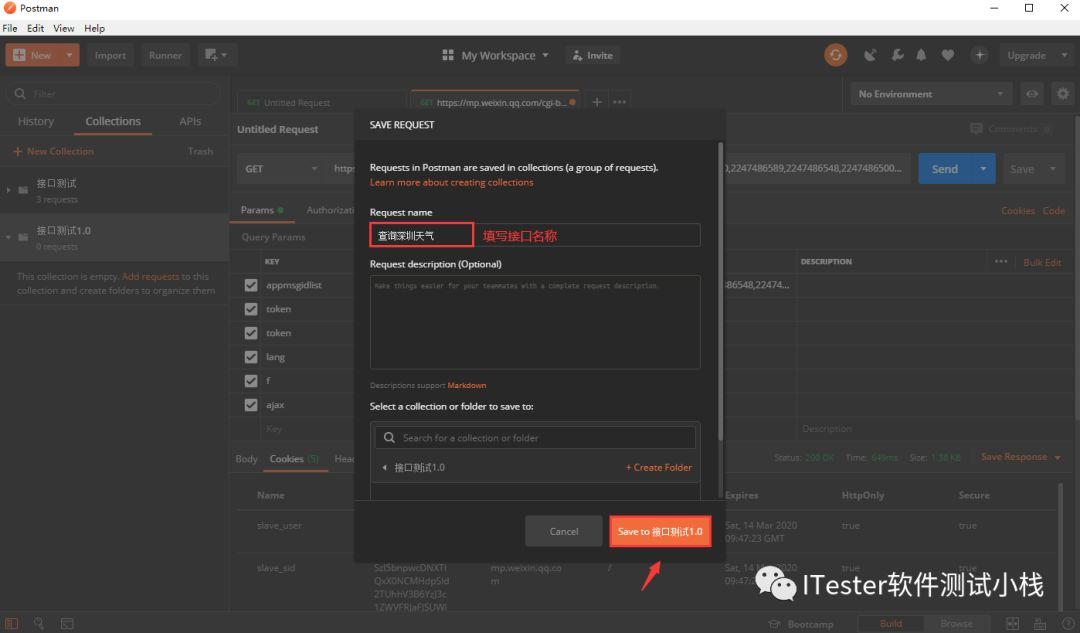This screenshot has width=1080, height=633.
Task: Click the search icon in collection search box
Action: pos(389,438)
